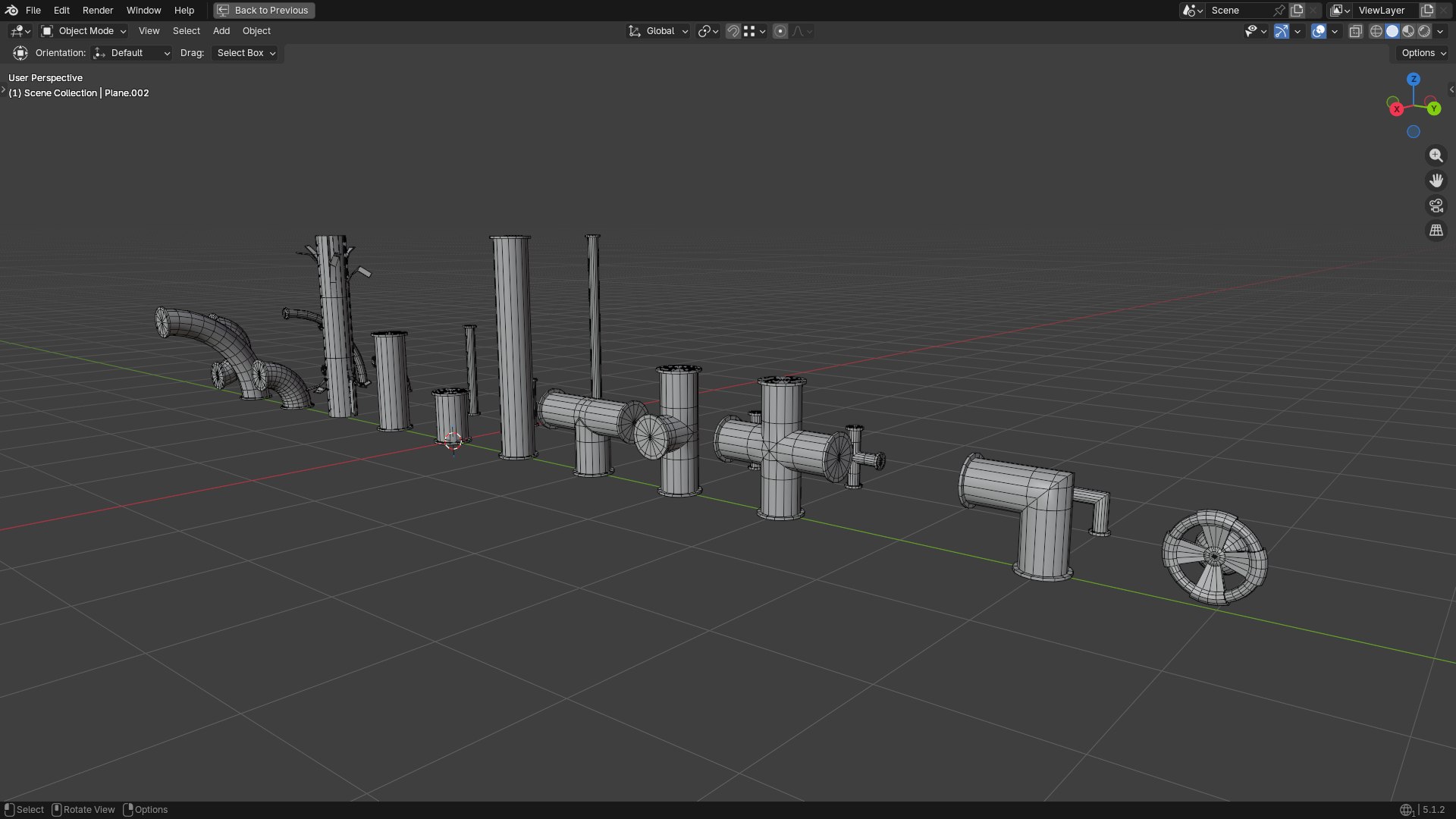Switch to solid viewport shading

1392,31
